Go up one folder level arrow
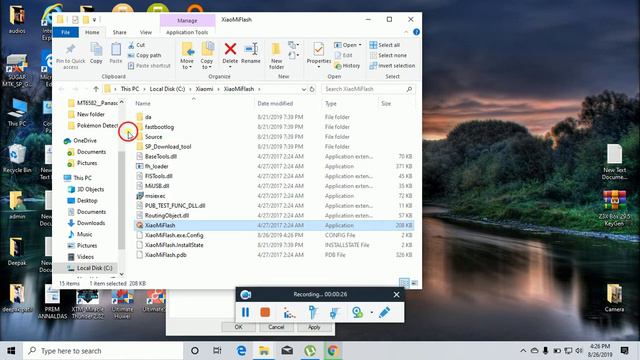Screen dimensions: 640x360 (96, 89)
